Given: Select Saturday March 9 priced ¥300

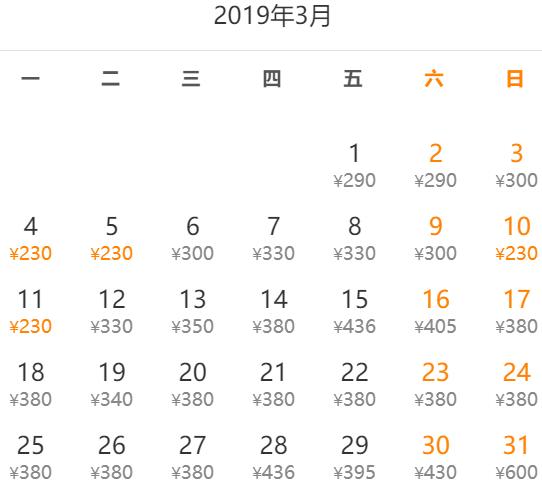Looking at the screenshot, I should pos(435,239).
